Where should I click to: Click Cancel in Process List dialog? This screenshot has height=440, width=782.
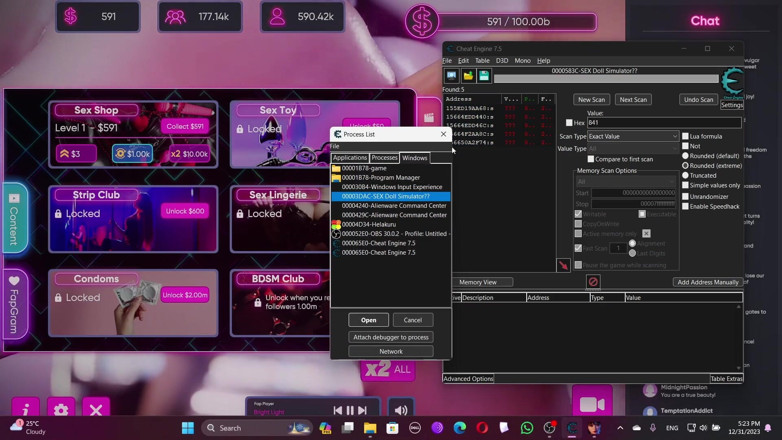pos(412,320)
